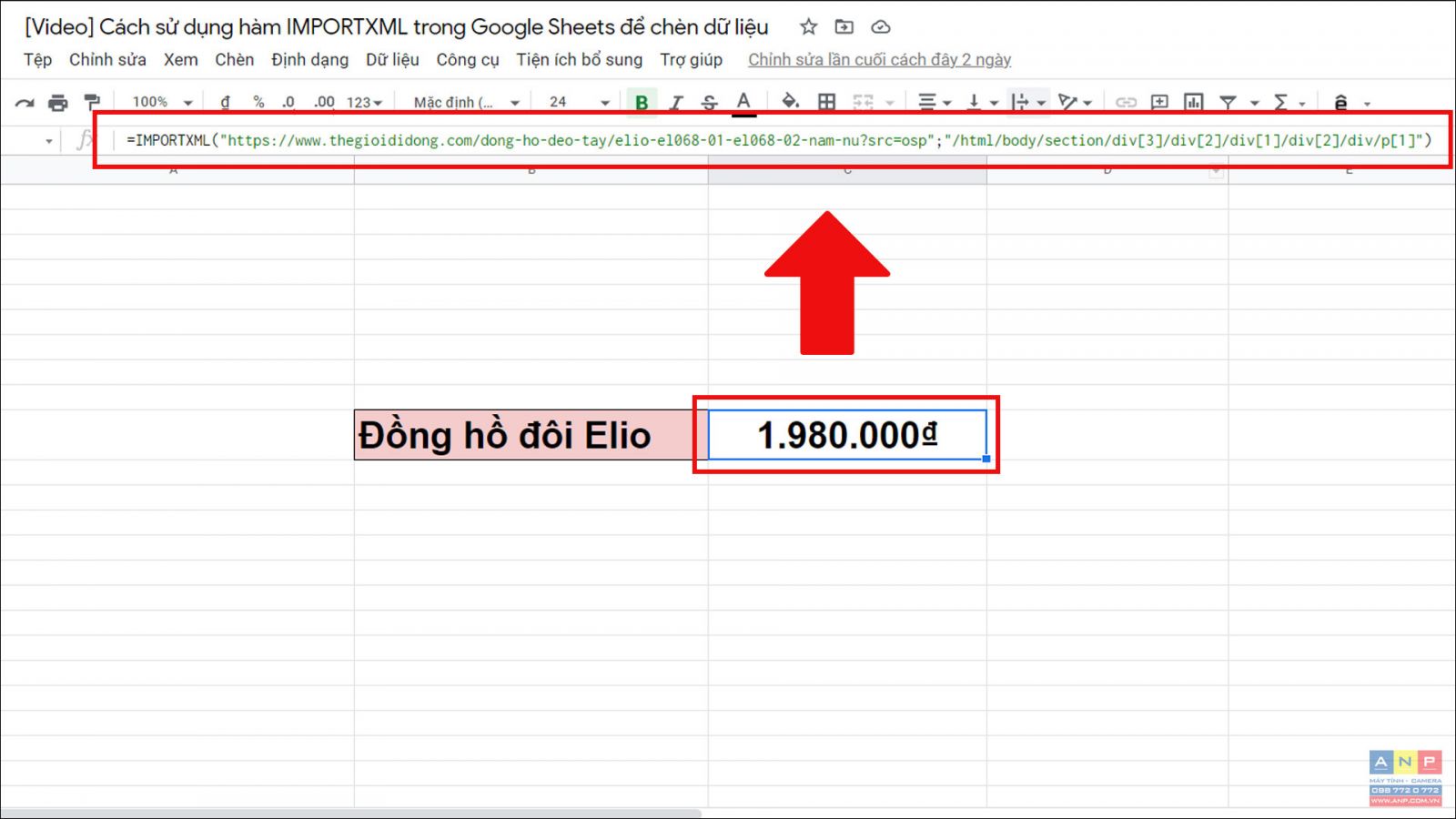
Task: Expand input tools dropdown arrow
Action: pyautogui.click(x=1367, y=104)
